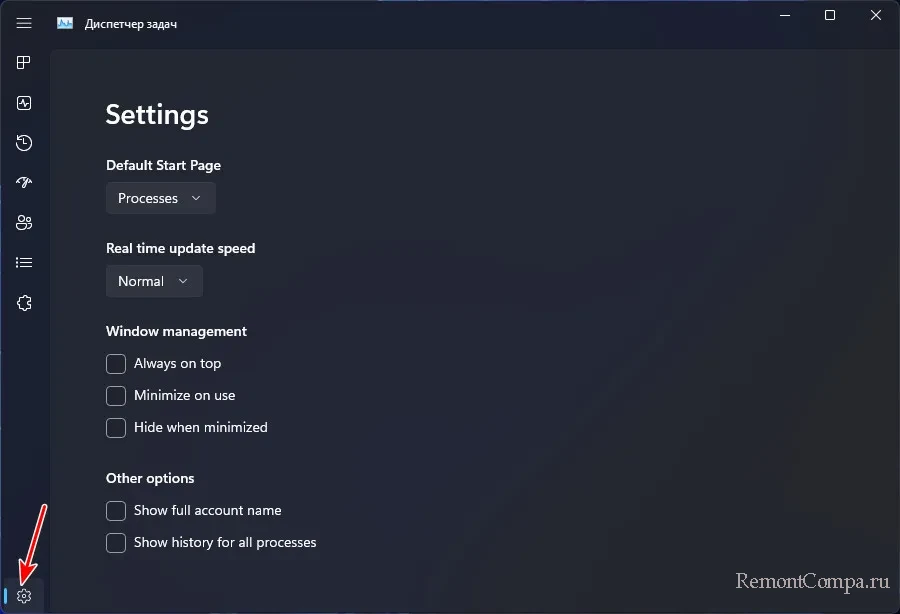900x614 pixels.
Task: Minimize the Task Manager window
Action: point(785,15)
